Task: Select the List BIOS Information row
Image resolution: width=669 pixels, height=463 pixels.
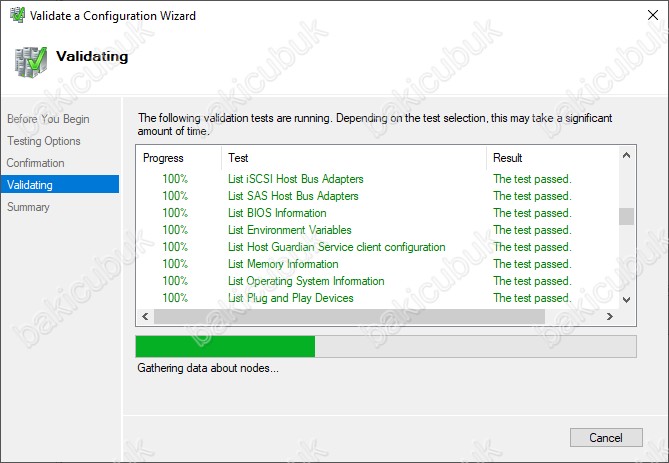Action: pos(377,213)
